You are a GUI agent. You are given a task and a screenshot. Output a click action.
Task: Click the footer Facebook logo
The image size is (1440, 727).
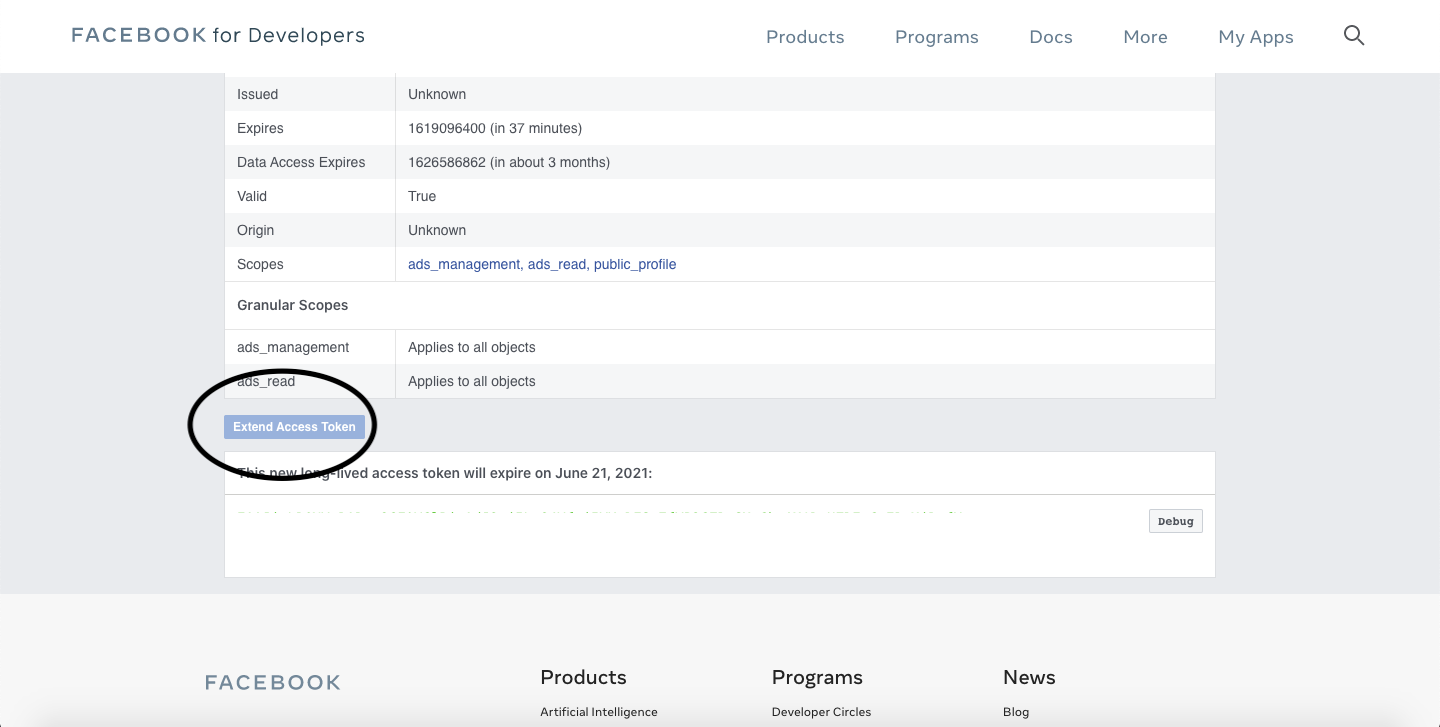[x=273, y=683]
